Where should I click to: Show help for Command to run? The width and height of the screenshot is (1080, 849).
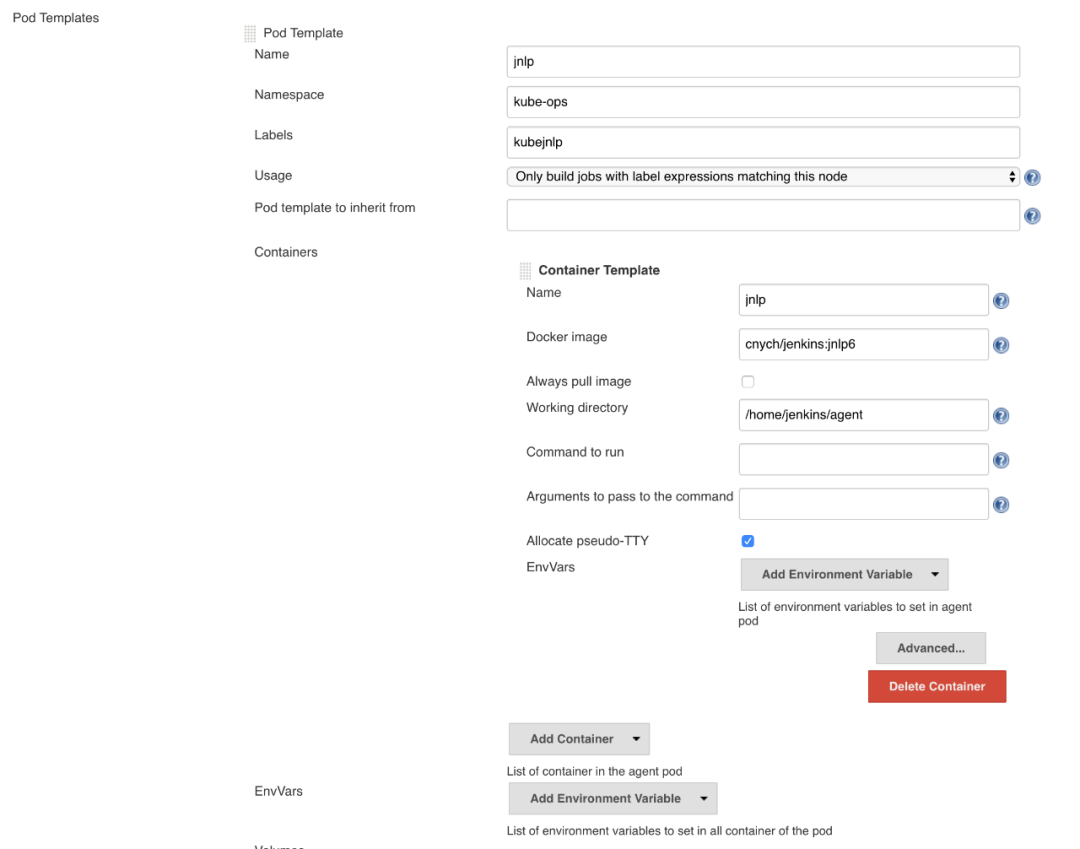point(1000,460)
